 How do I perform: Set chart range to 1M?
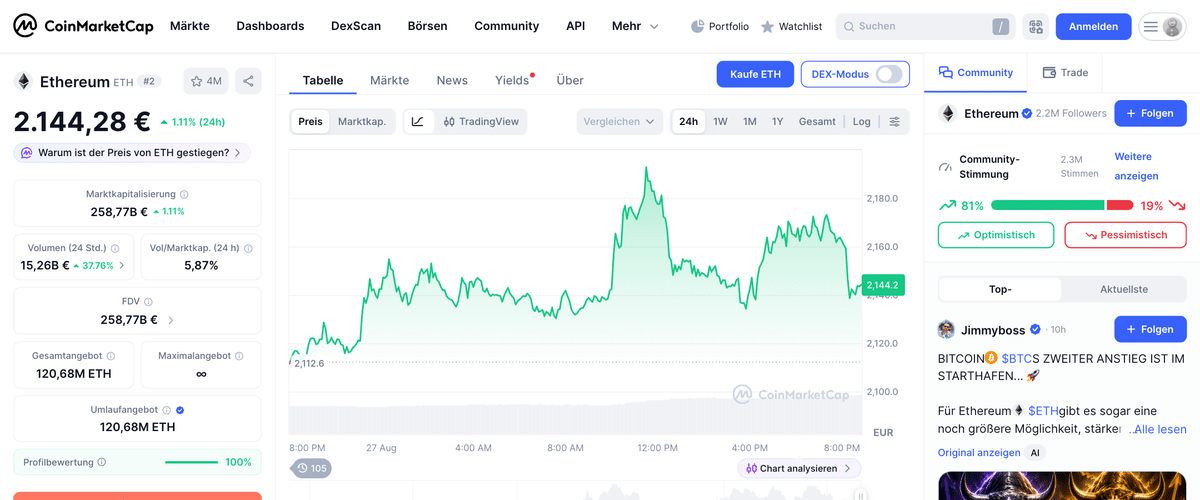(x=749, y=121)
